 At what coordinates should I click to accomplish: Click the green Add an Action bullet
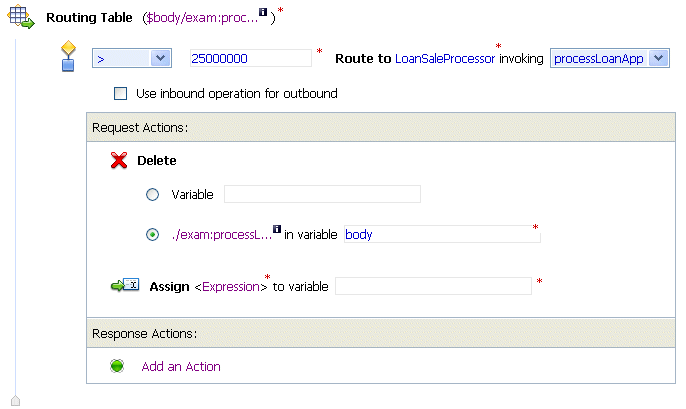point(117,366)
